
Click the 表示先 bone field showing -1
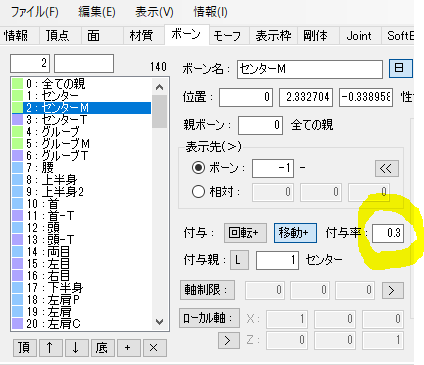(273, 168)
